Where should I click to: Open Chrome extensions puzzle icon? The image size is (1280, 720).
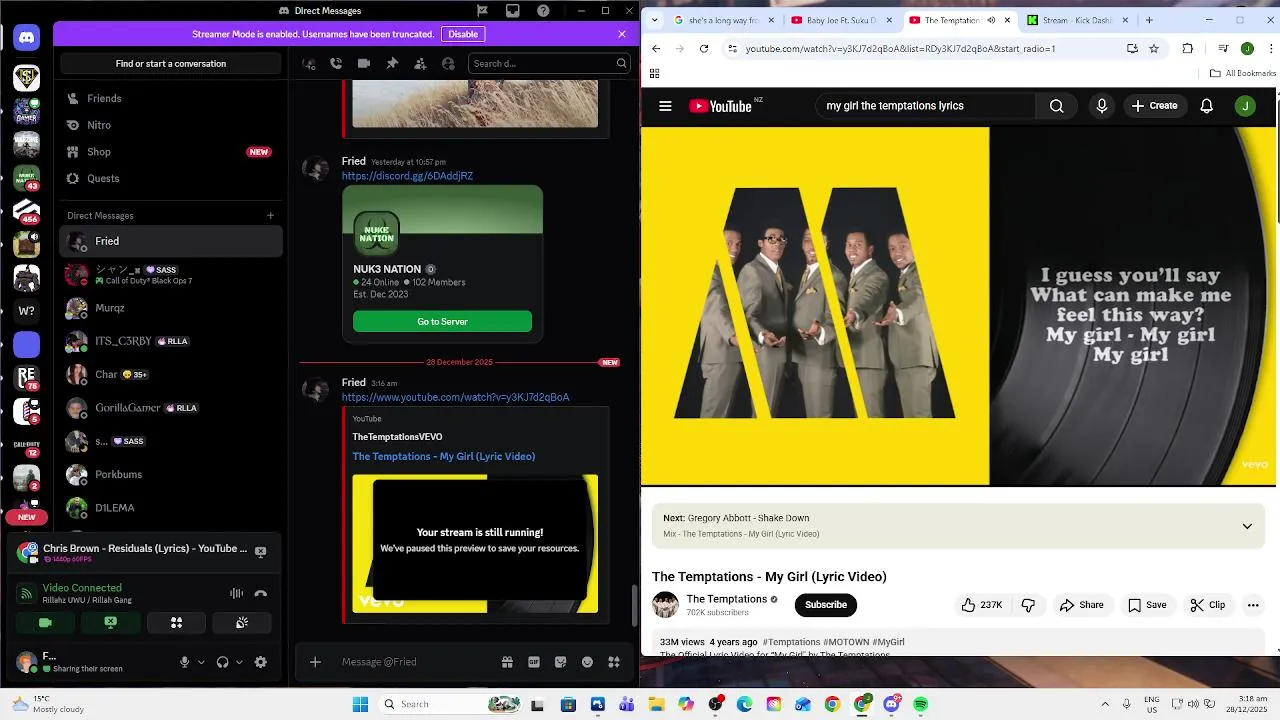click(1188, 48)
